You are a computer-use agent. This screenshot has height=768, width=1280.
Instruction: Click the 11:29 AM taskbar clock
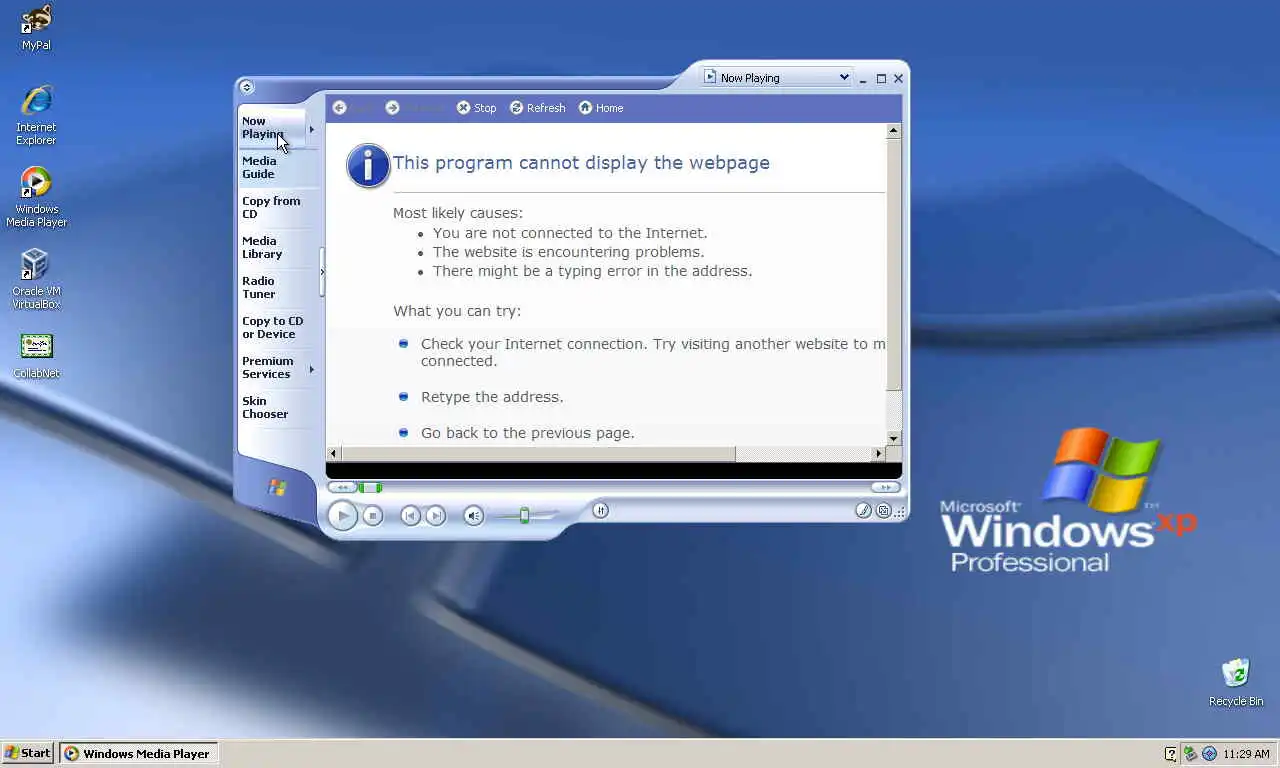click(x=1246, y=754)
